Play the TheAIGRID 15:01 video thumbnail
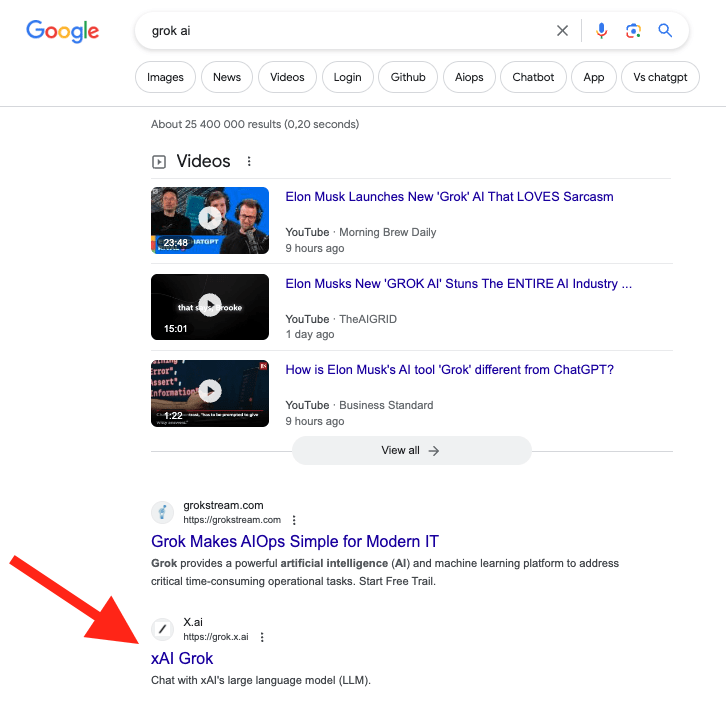 210,307
